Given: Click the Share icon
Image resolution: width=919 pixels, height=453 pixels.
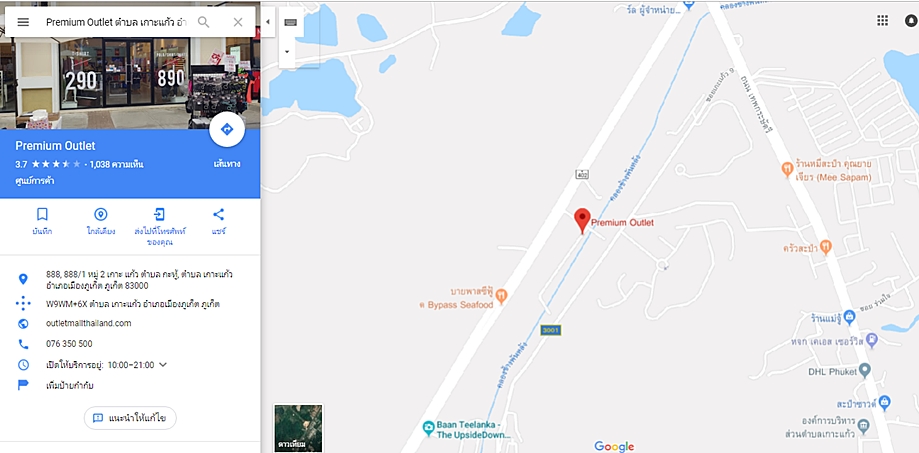Looking at the screenshot, I should (x=219, y=214).
